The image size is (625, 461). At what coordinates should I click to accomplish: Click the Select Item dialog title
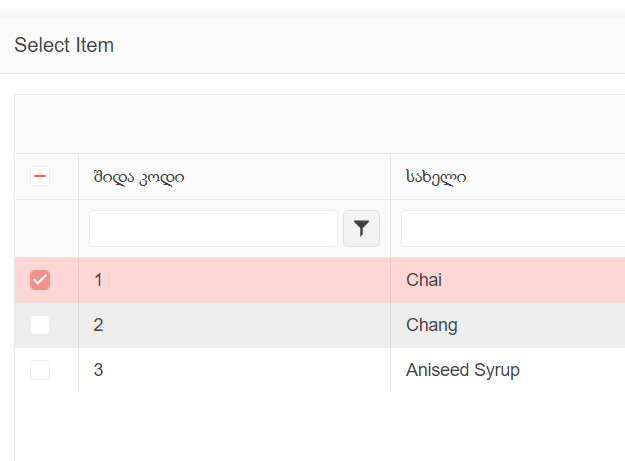(x=64, y=45)
